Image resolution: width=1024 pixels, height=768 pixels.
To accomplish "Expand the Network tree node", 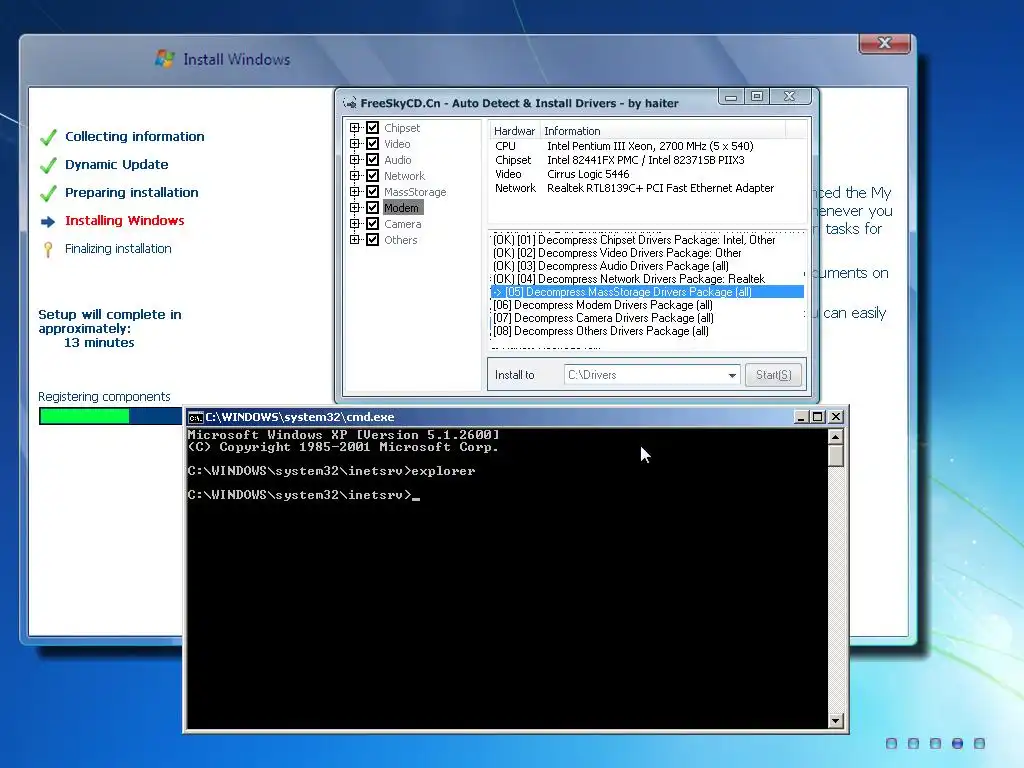I will (355, 176).
